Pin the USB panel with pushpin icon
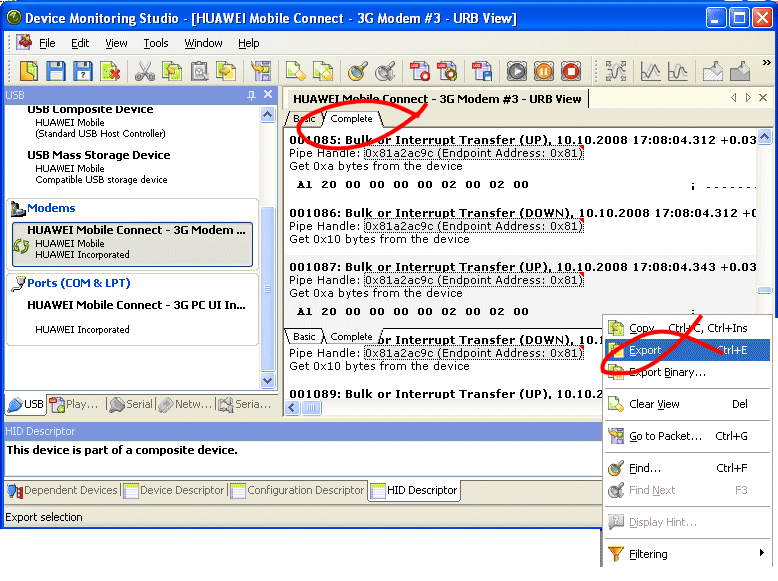 tap(252, 95)
